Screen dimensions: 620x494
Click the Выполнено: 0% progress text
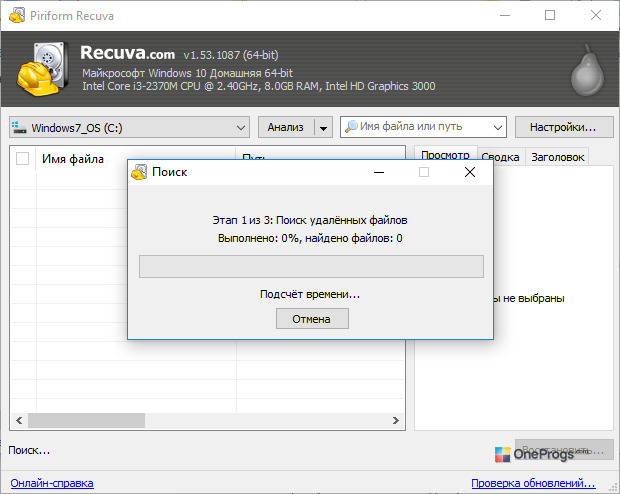coord(310,238)
